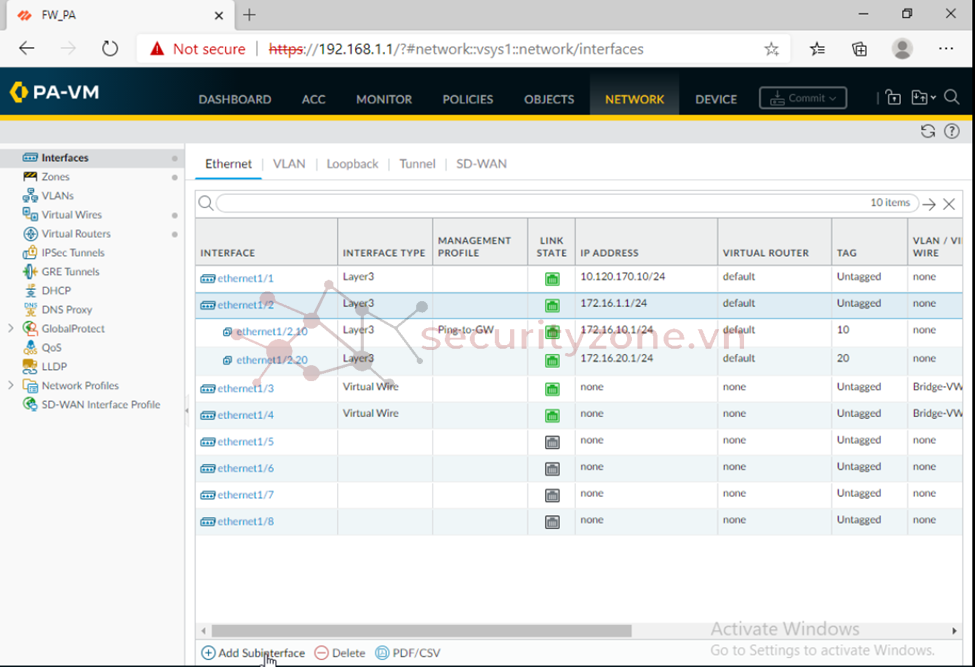The width and height of the screenshot is (975, 667).
Task: Click the browser address bar URL
Action: tap(456, 49)
